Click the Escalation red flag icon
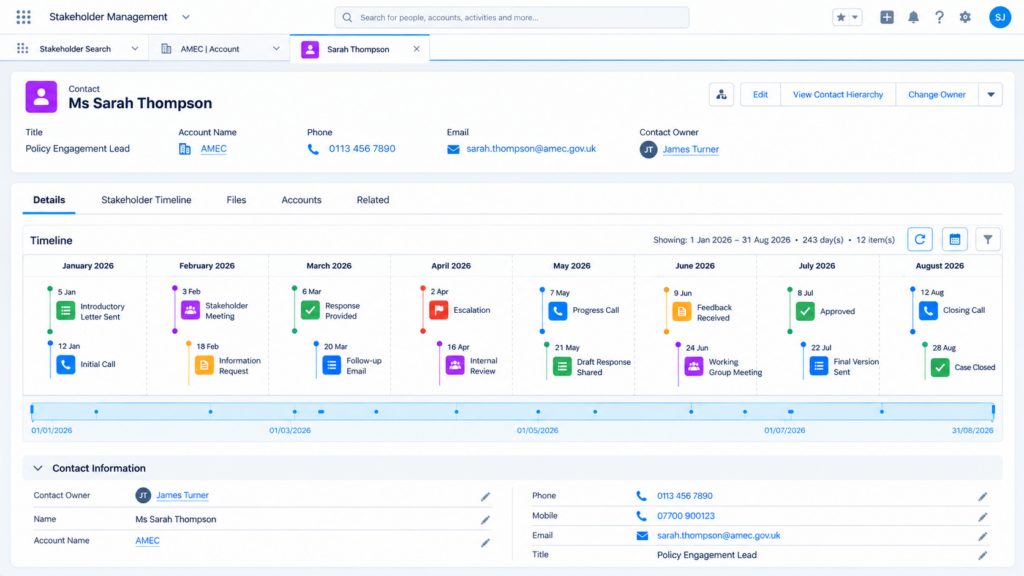This screenshot has height=576, width=1024. pos(439,310)
